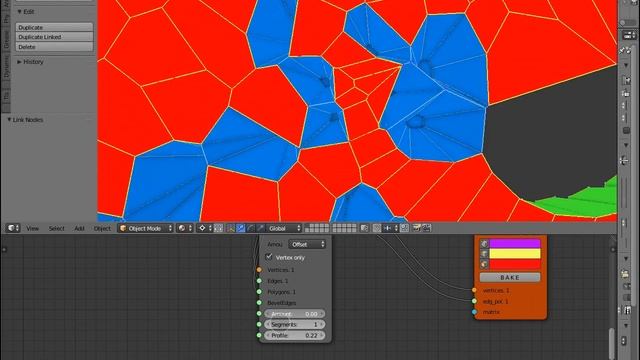Screen dimensions: 640x360
Task: Click the node editor vertical scrollbar
Action: 612,343
